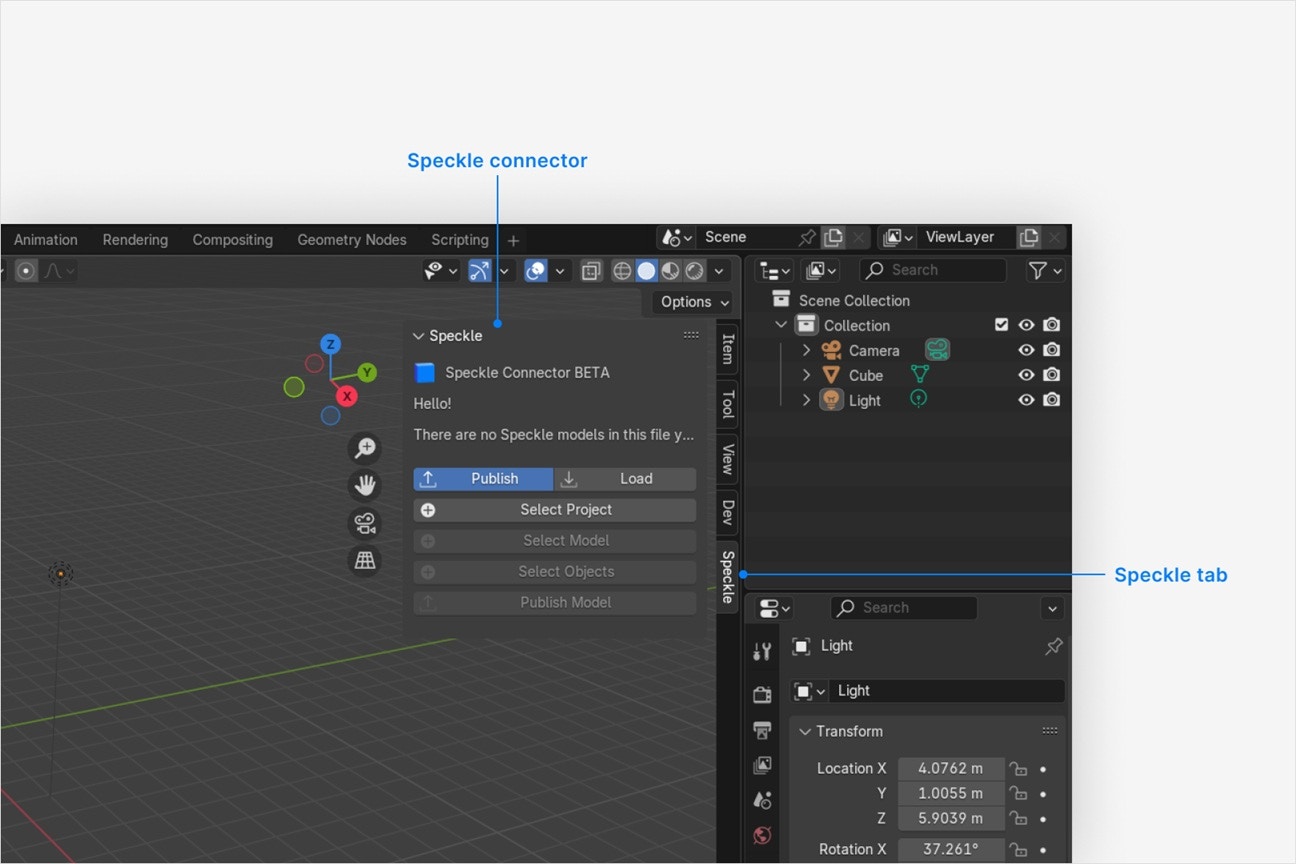Open the viewport Options dropdown
Image resolution: width=1296 pixels, height=864 pixels.
click(695, 302)
